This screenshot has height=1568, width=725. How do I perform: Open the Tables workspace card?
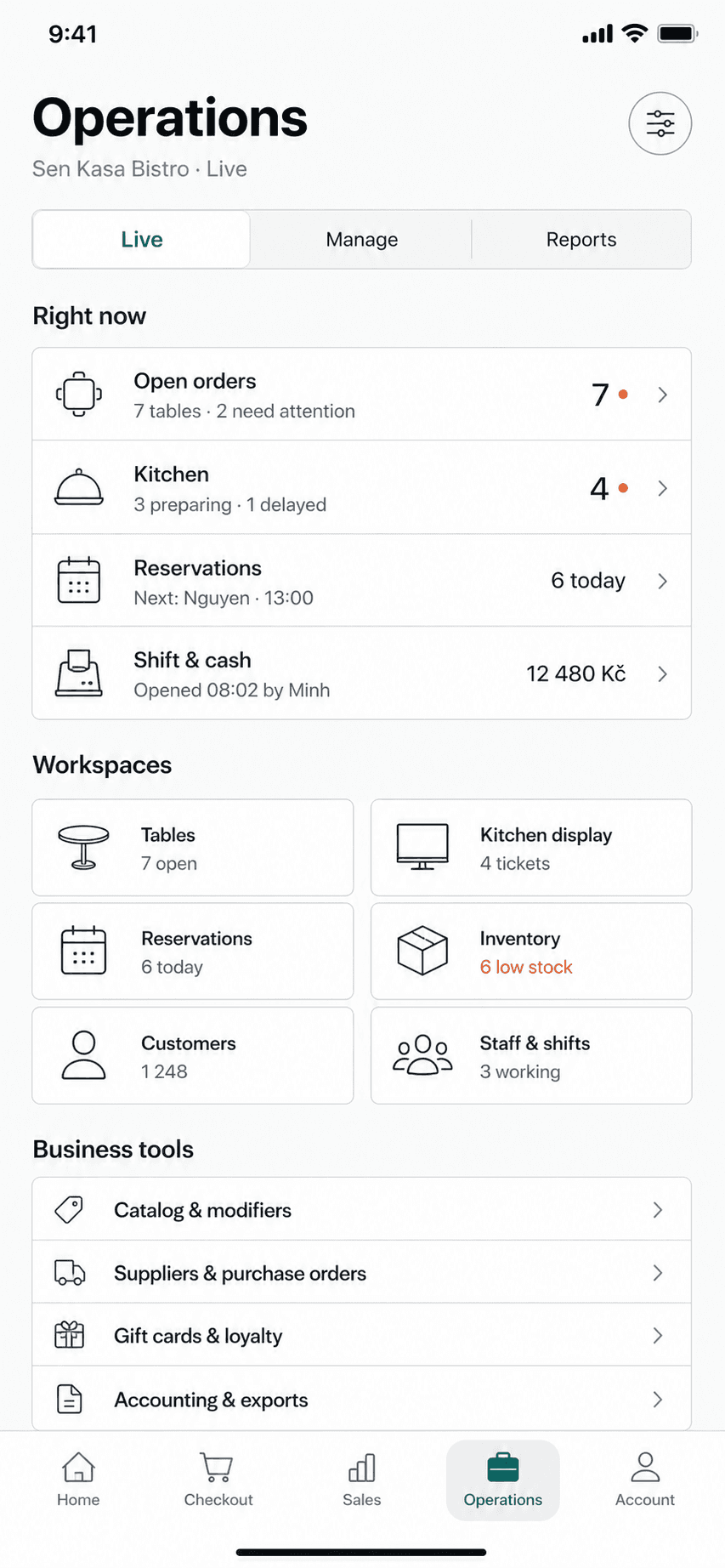(x=193, y=848)
